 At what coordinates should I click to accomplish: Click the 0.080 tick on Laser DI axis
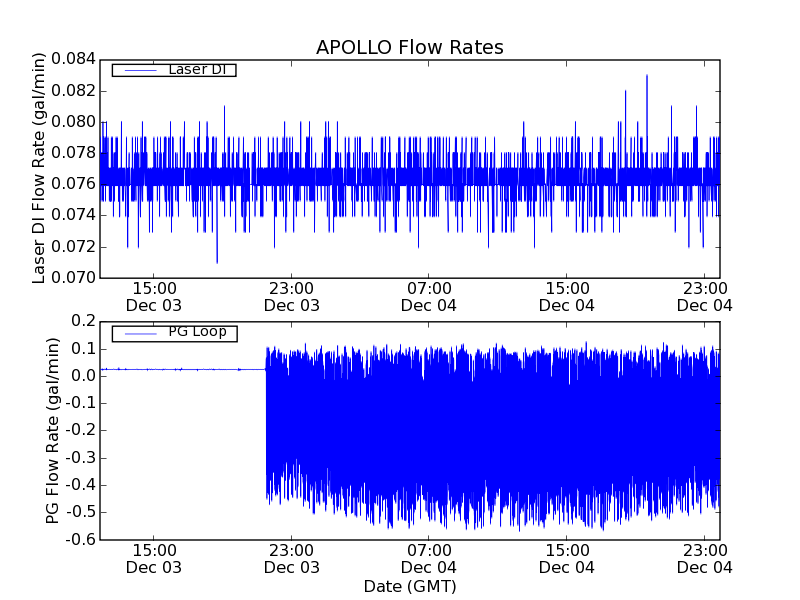73,122
